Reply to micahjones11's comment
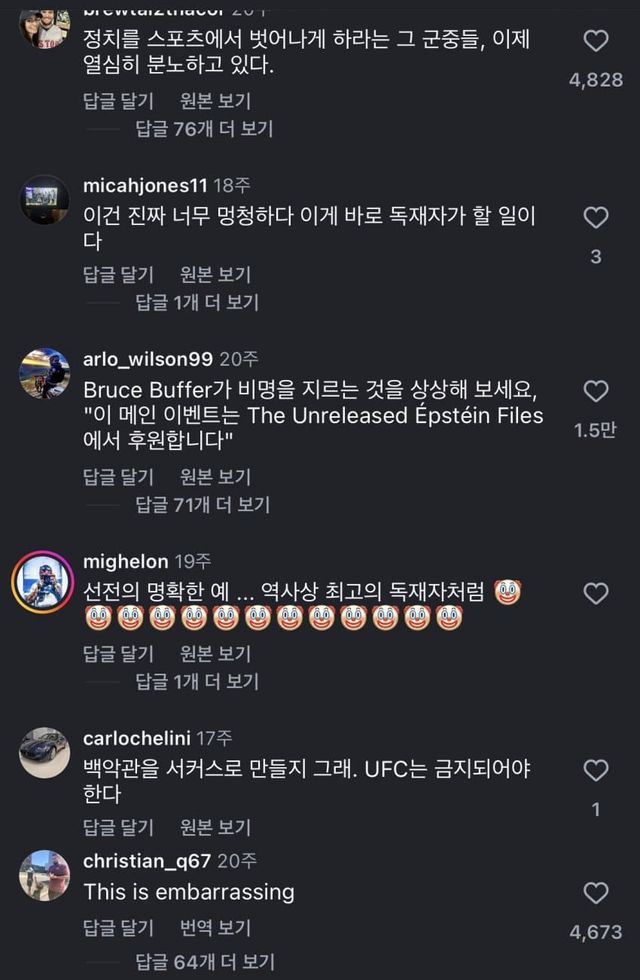640x980 pixels. point(118,274)
